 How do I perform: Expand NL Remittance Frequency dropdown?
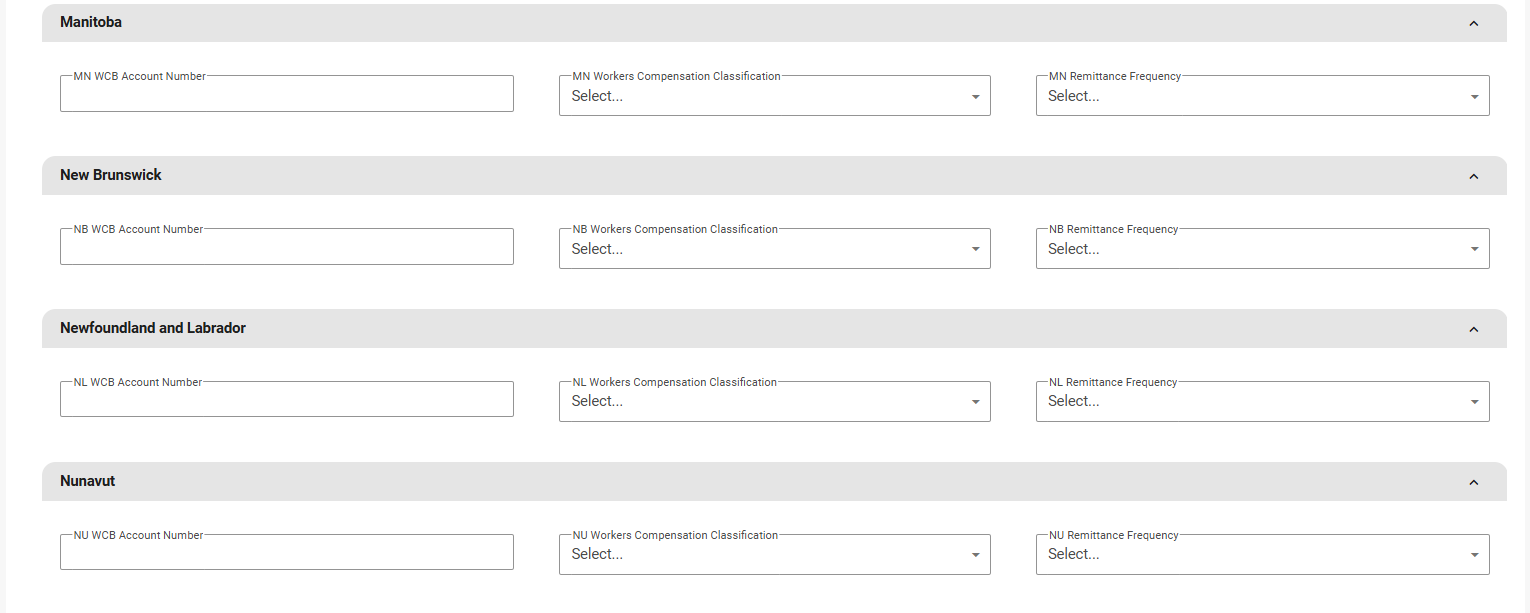(x=1262, y=402)
